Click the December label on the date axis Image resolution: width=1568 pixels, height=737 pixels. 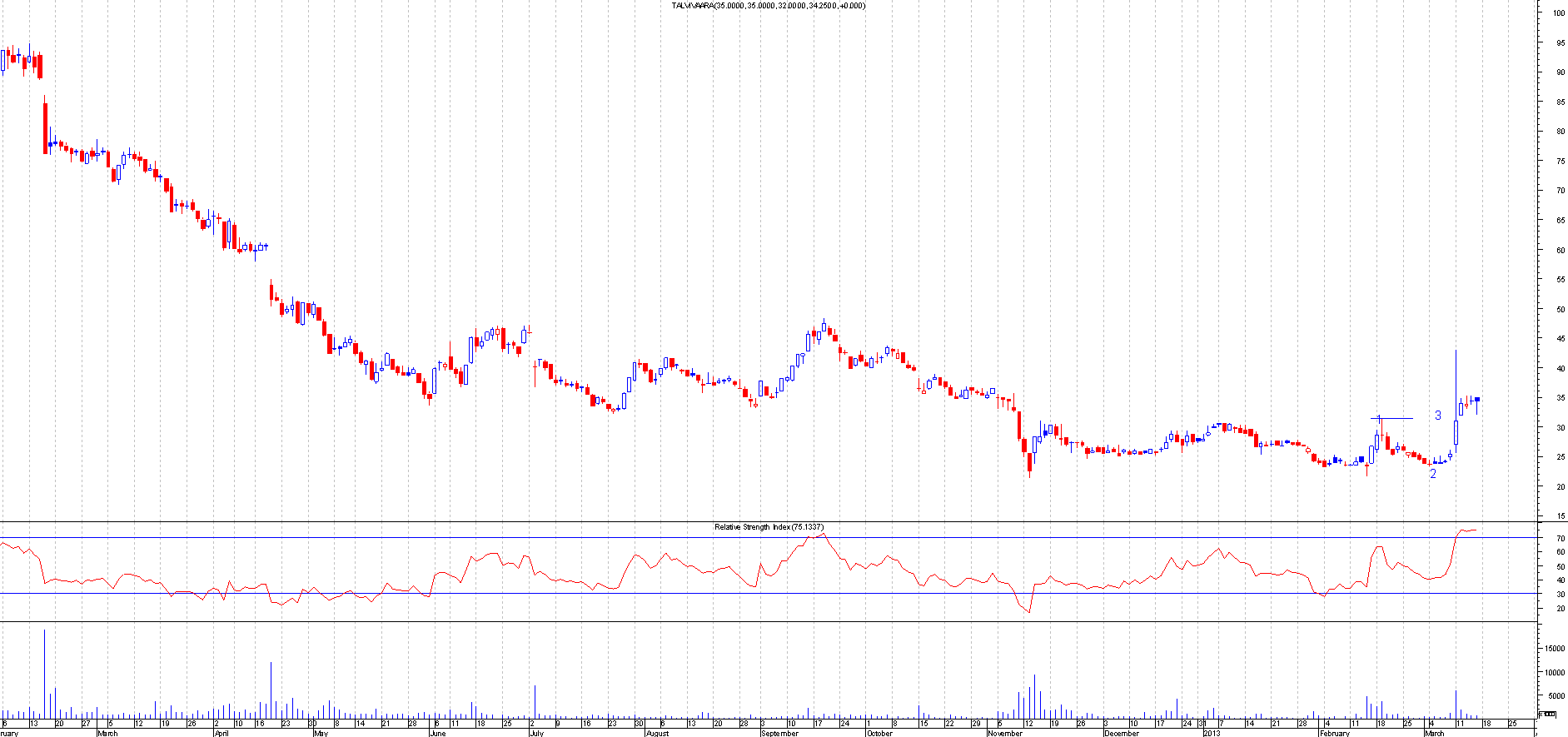(x=1121, y=734)
